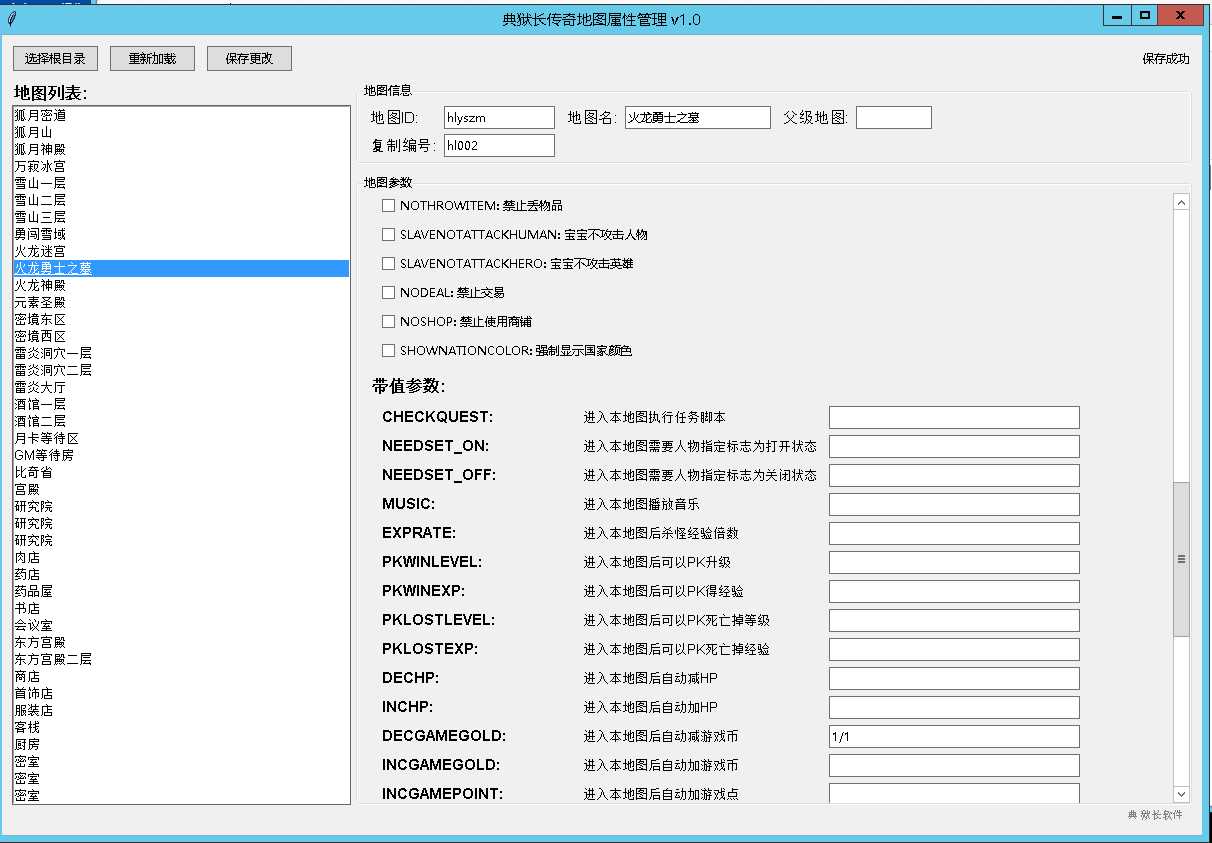Check the SHOWNATIONCOLOR option
The width and height of the screenshot is (1212, 843).
tap(388, 351)
